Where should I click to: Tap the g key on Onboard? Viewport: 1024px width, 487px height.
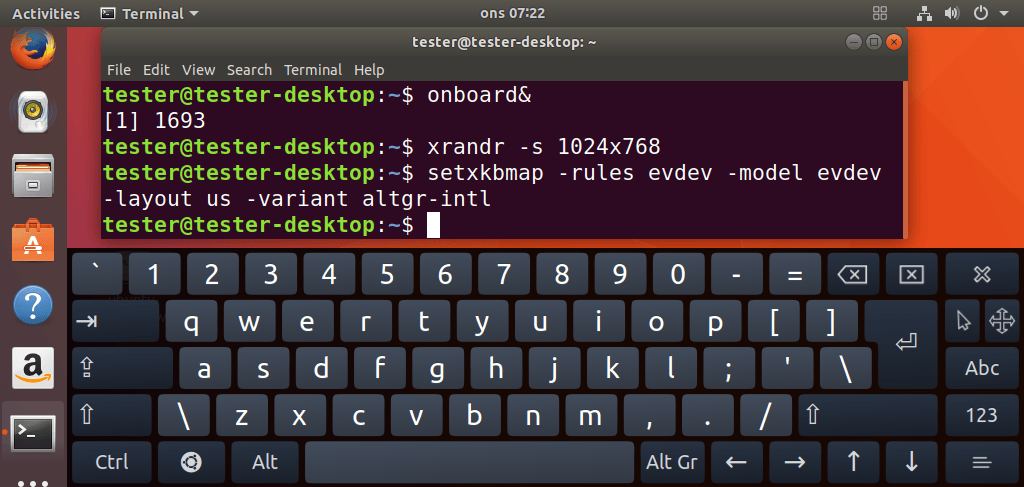point(438,368)
